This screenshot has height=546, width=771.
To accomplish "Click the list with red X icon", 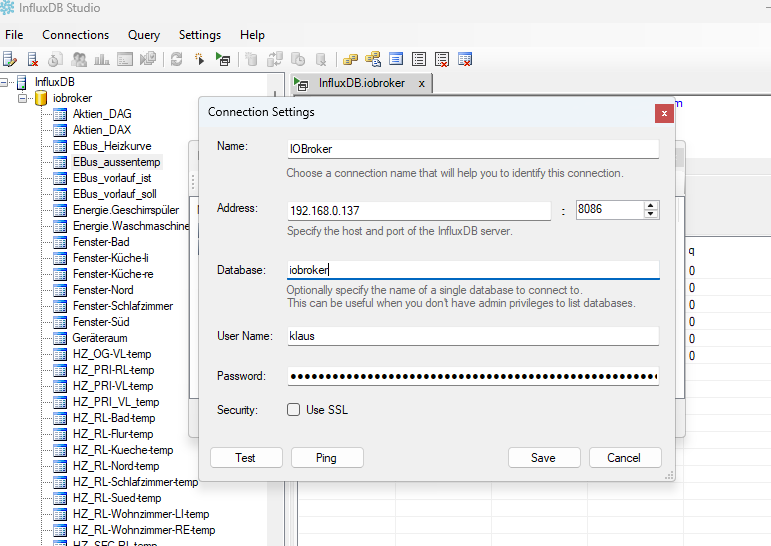I will (x=442, y=60).
